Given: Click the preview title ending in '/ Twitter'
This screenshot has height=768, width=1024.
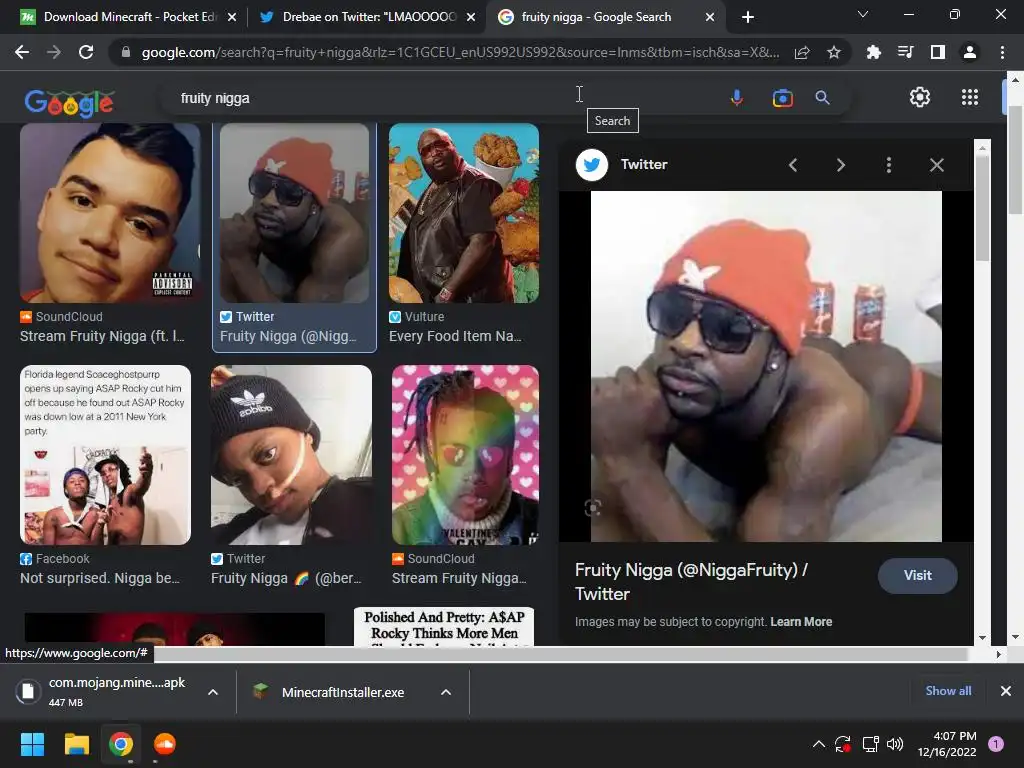Looking at the screenshot, I should click(691, 581).
